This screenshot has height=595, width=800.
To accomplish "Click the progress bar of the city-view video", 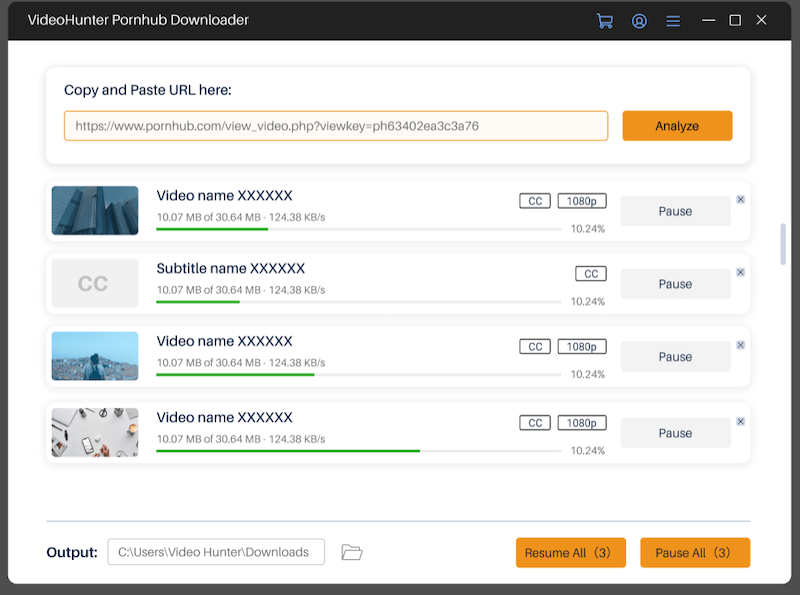I will [x=359, y=375].
